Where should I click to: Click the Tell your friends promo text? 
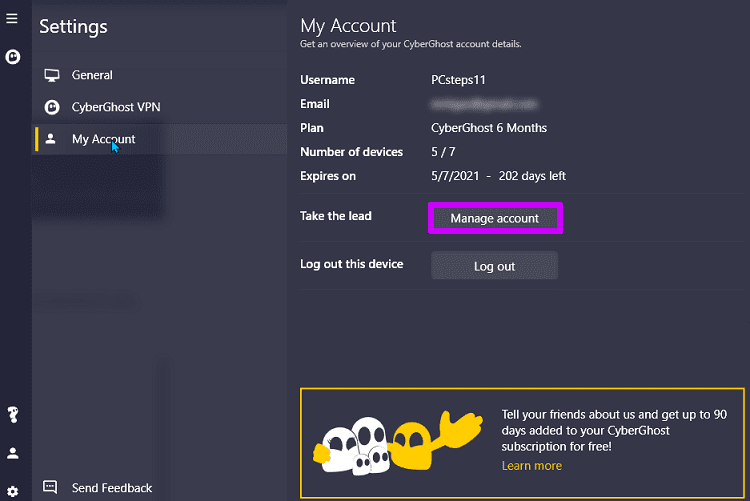614,430
